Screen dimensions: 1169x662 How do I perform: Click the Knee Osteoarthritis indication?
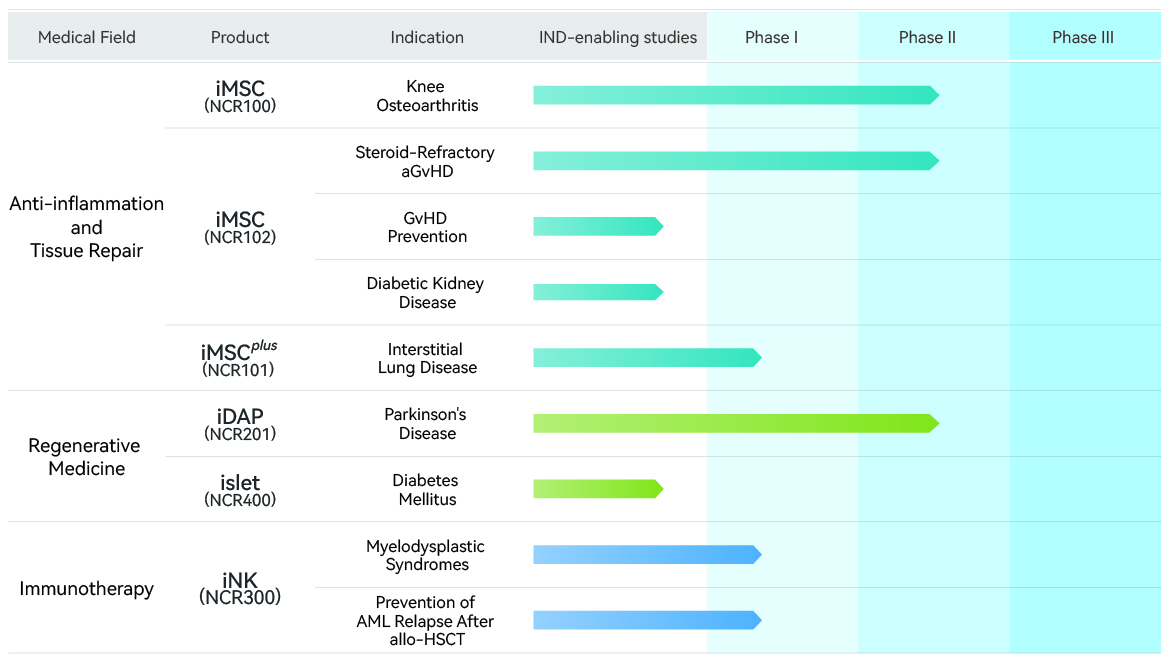[427, 96]
